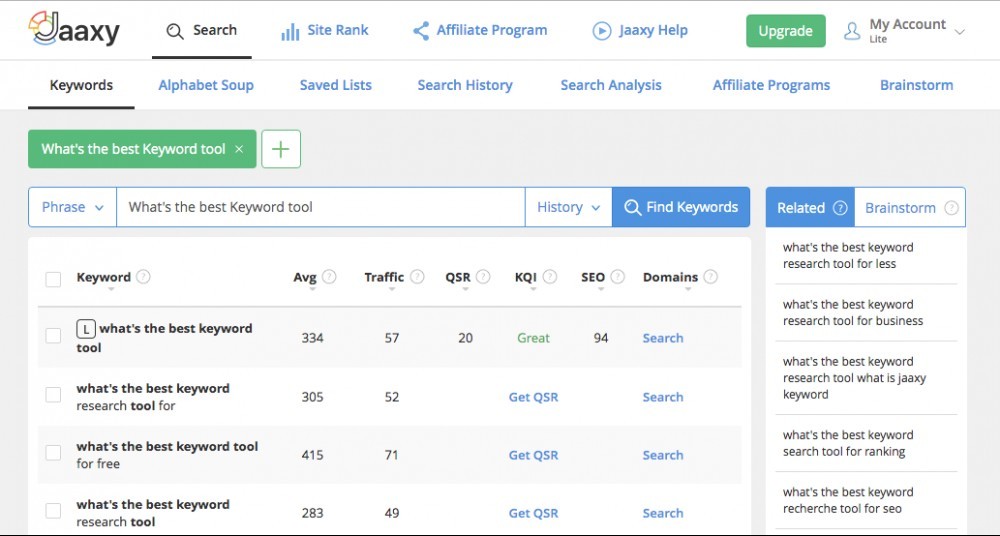Open the help icon next to Keyword column

coord(143,277)
